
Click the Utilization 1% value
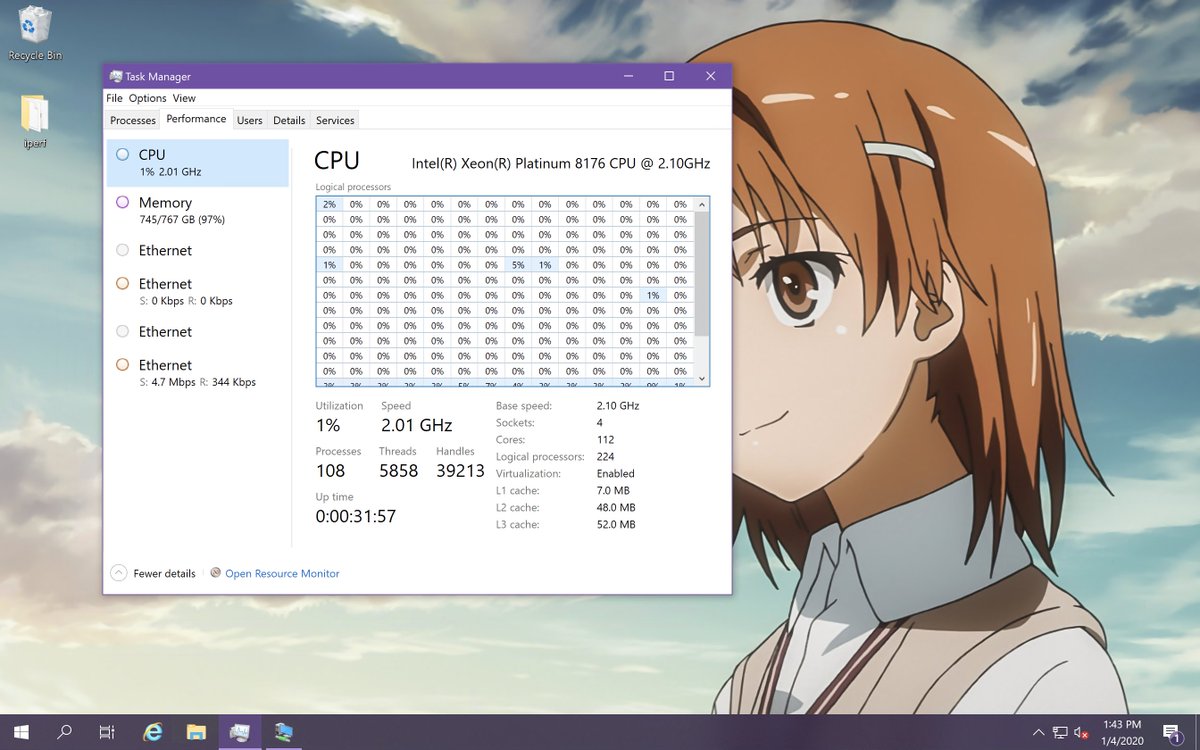pos(328,425)
